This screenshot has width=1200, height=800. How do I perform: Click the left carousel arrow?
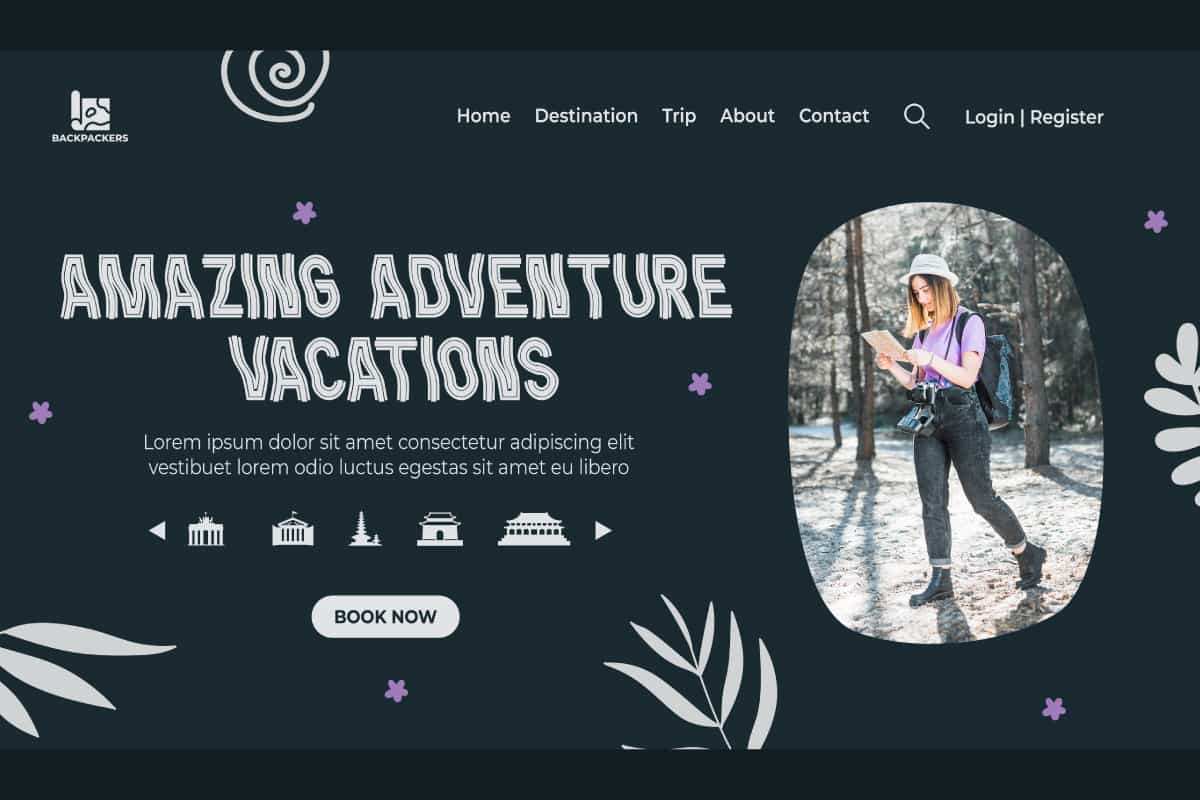click(157, 530)
